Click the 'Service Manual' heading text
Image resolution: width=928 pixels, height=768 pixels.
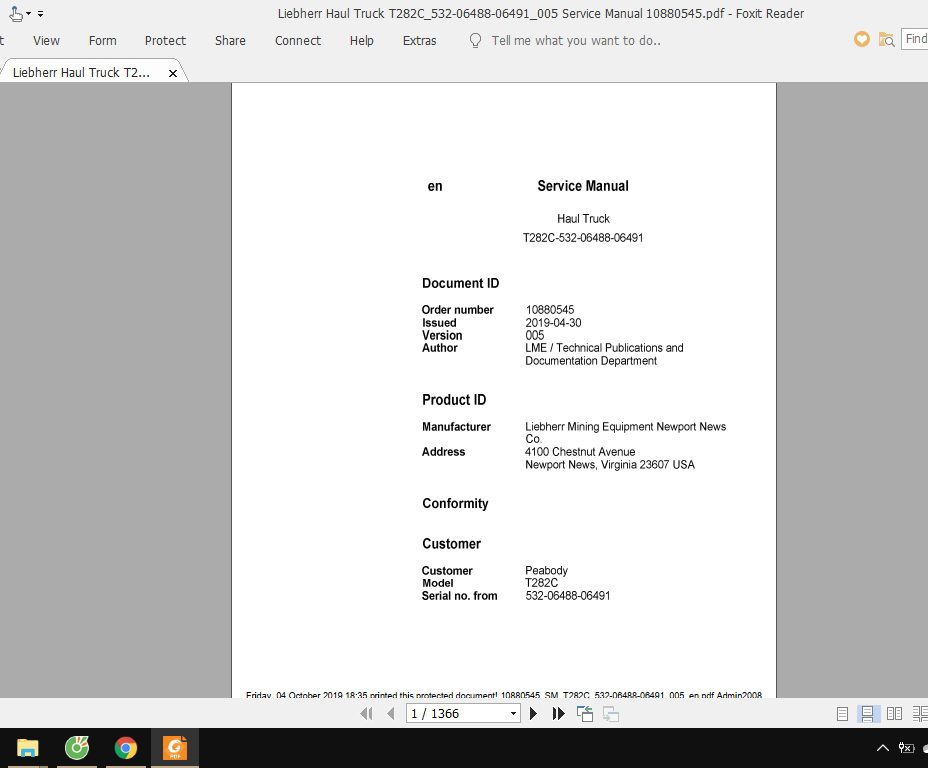click(583, 186)
